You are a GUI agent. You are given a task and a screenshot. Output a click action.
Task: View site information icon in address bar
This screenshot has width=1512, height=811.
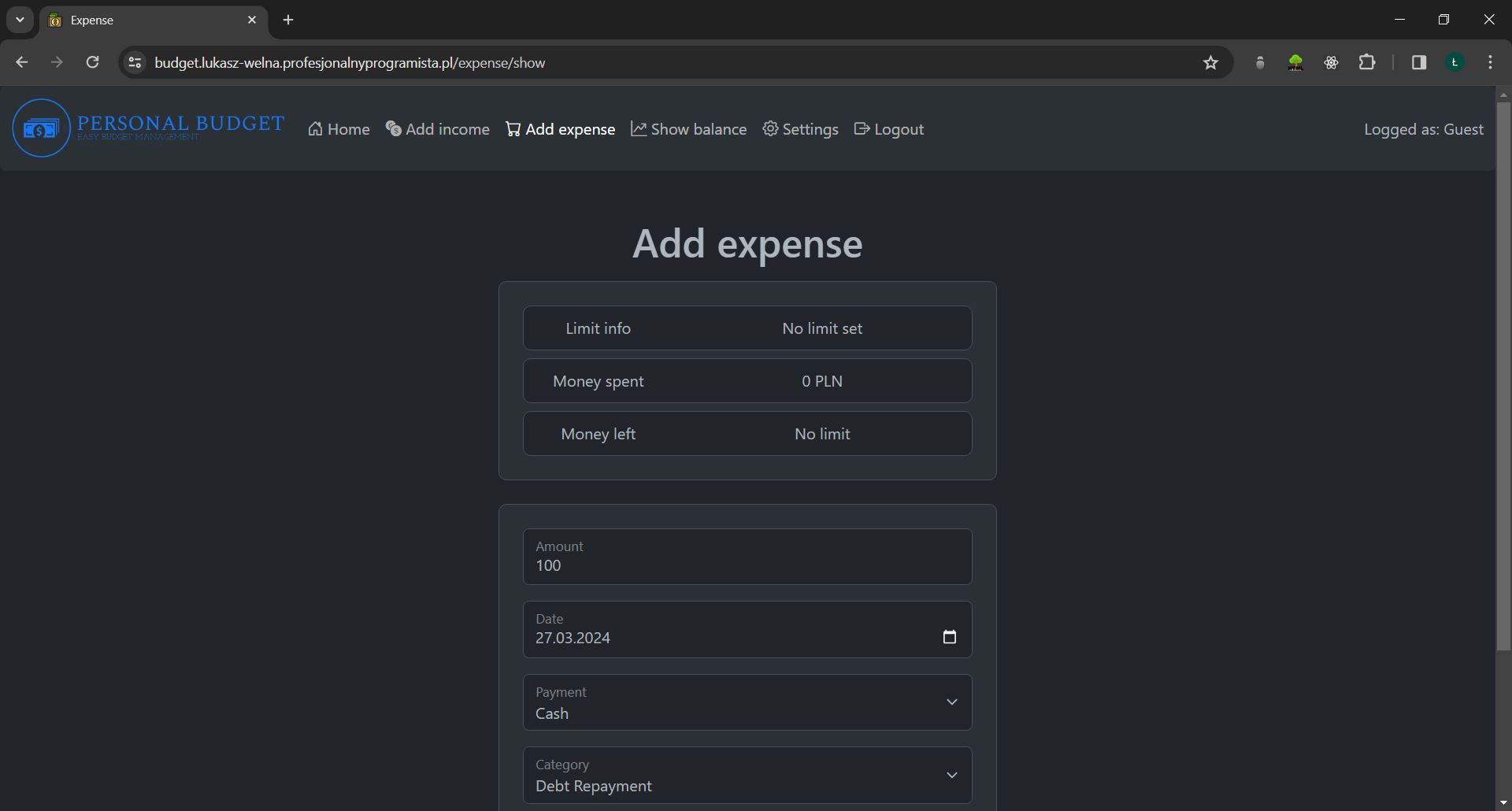click(x=135, y=63)
